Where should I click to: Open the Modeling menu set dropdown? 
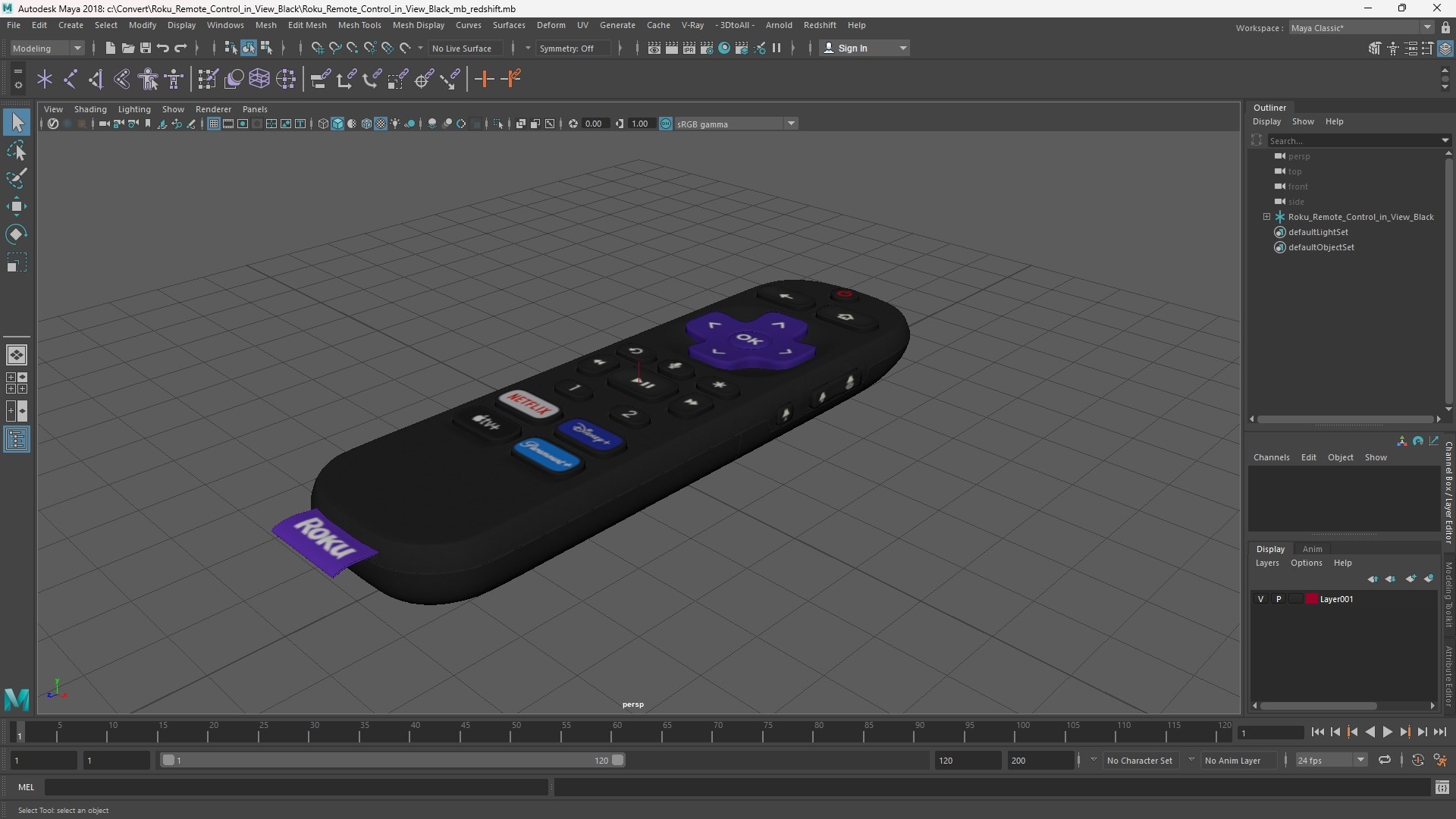pos(47,48)
